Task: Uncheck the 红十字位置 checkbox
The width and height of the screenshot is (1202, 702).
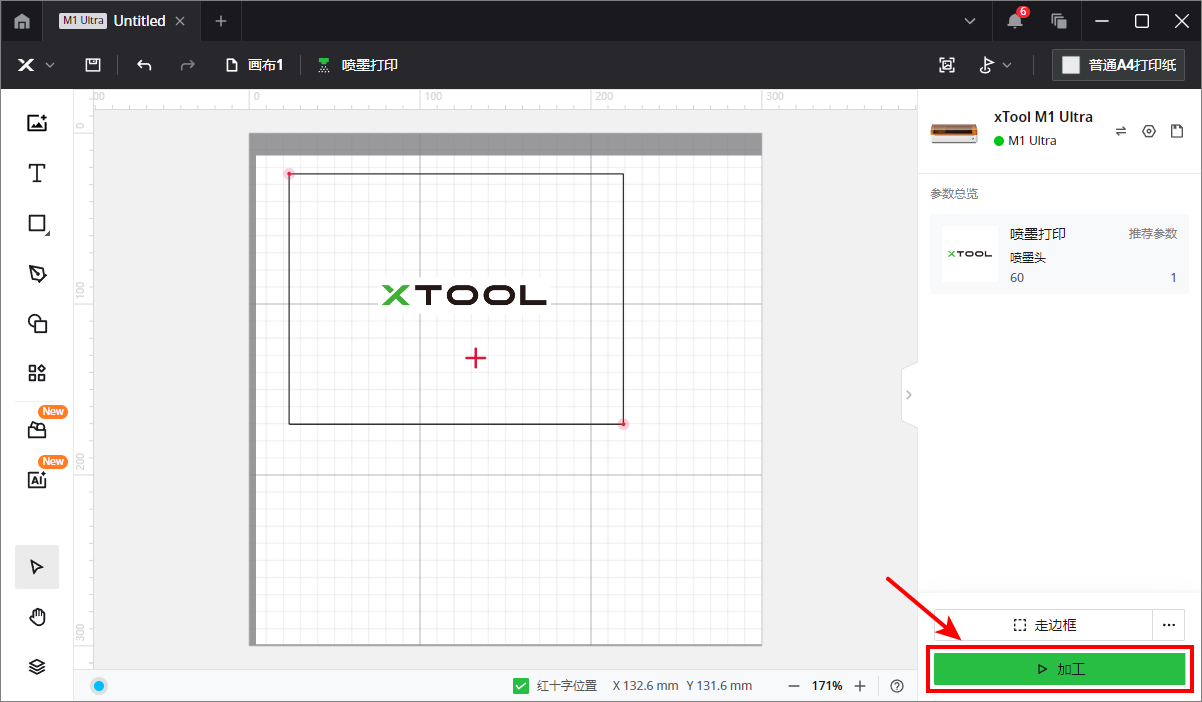Action: (x=521, y=686)
